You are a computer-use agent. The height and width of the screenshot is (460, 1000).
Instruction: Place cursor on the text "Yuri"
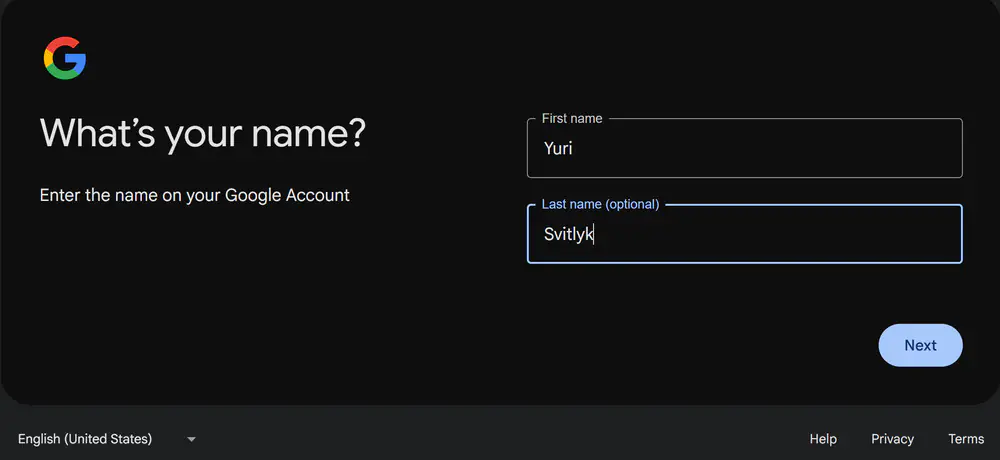point(558,149)
